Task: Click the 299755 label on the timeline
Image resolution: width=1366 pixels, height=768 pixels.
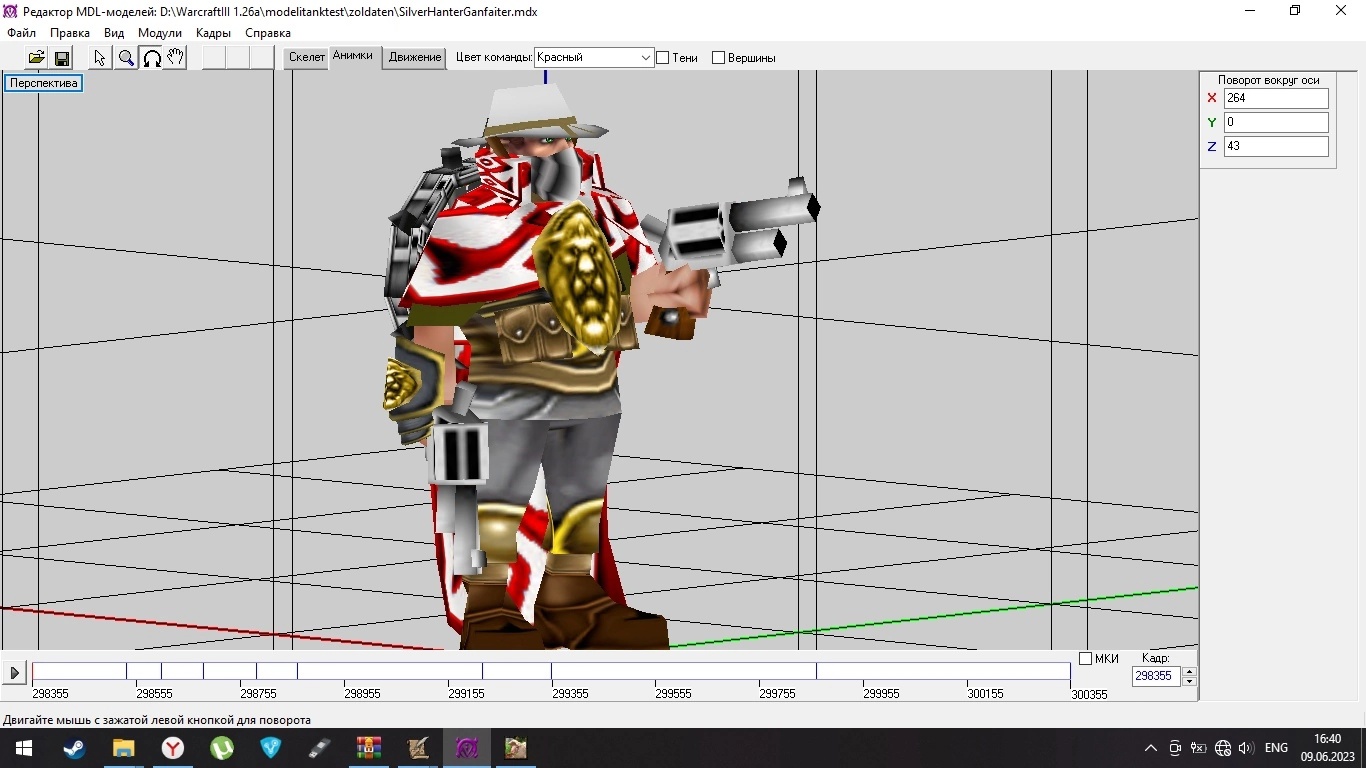Action: [777, 694]
